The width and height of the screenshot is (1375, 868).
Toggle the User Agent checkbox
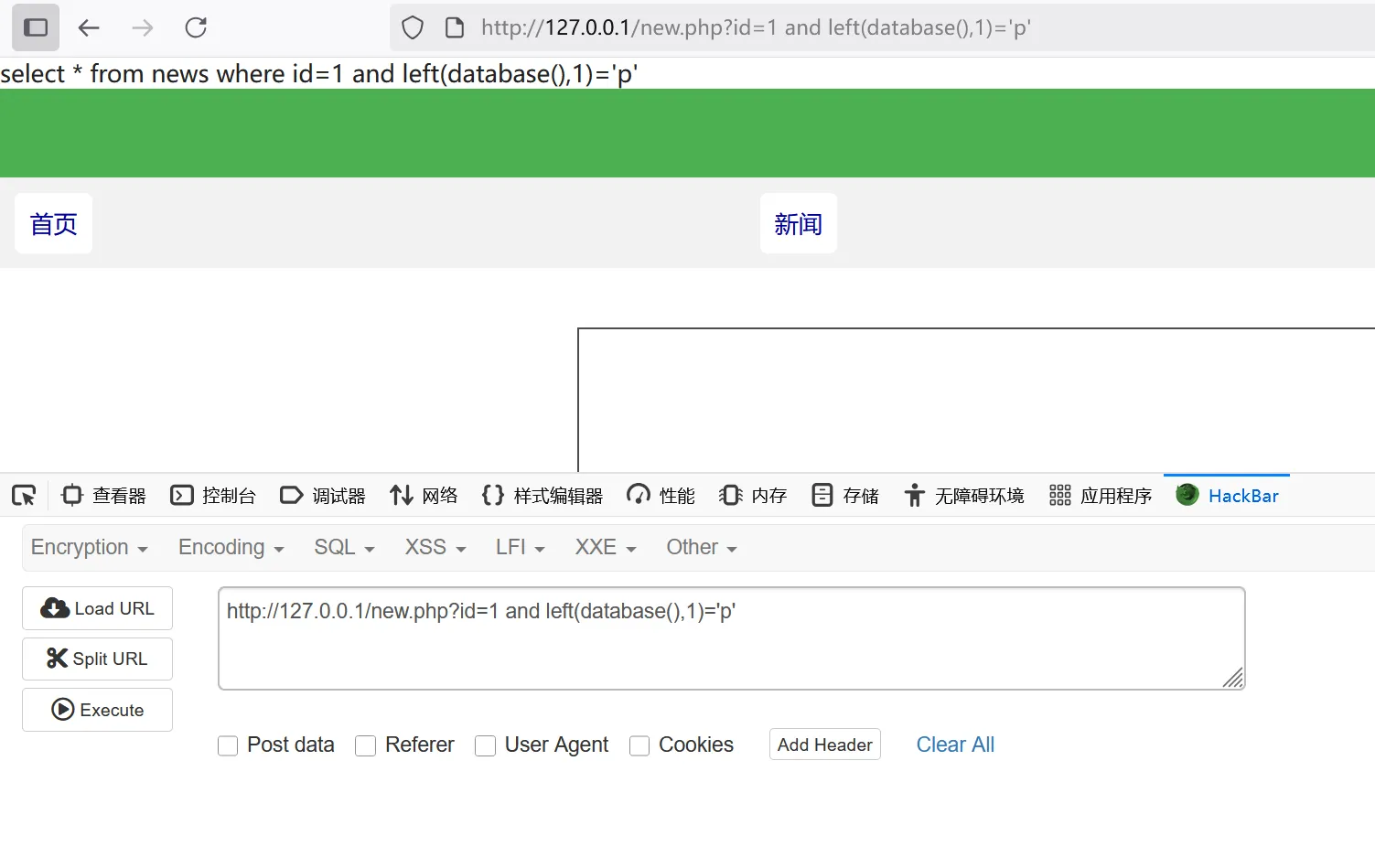click(x=486, y=746)
